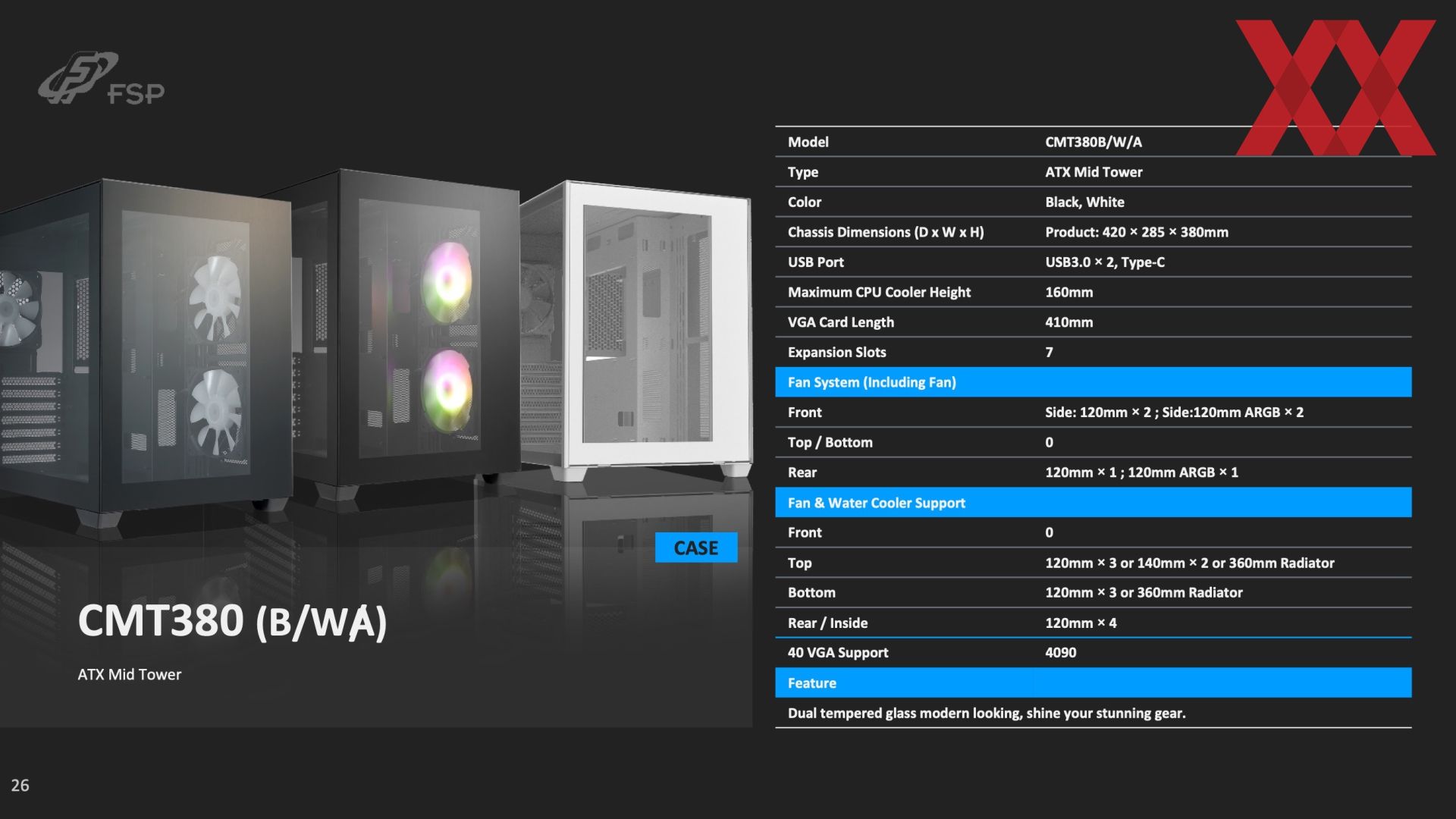1456x819 pixels.
Task: Click Maximum CPU Cooler Height label
Action: 879,292
